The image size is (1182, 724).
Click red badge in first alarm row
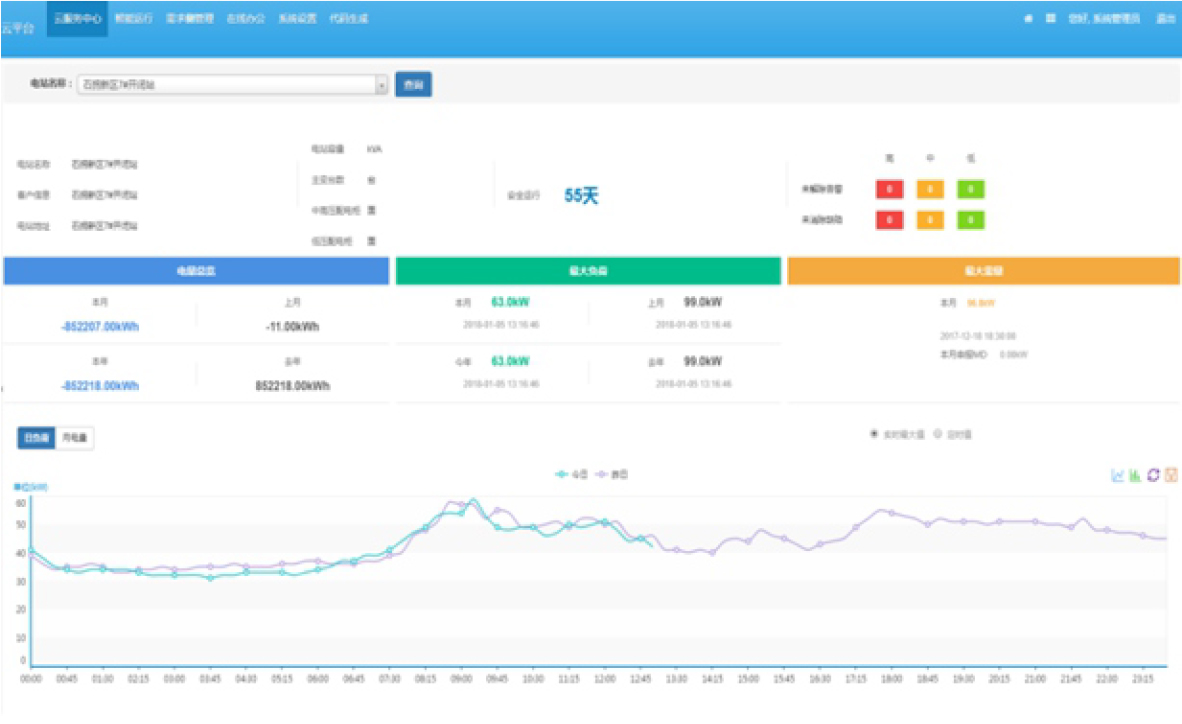pos(890,189)
